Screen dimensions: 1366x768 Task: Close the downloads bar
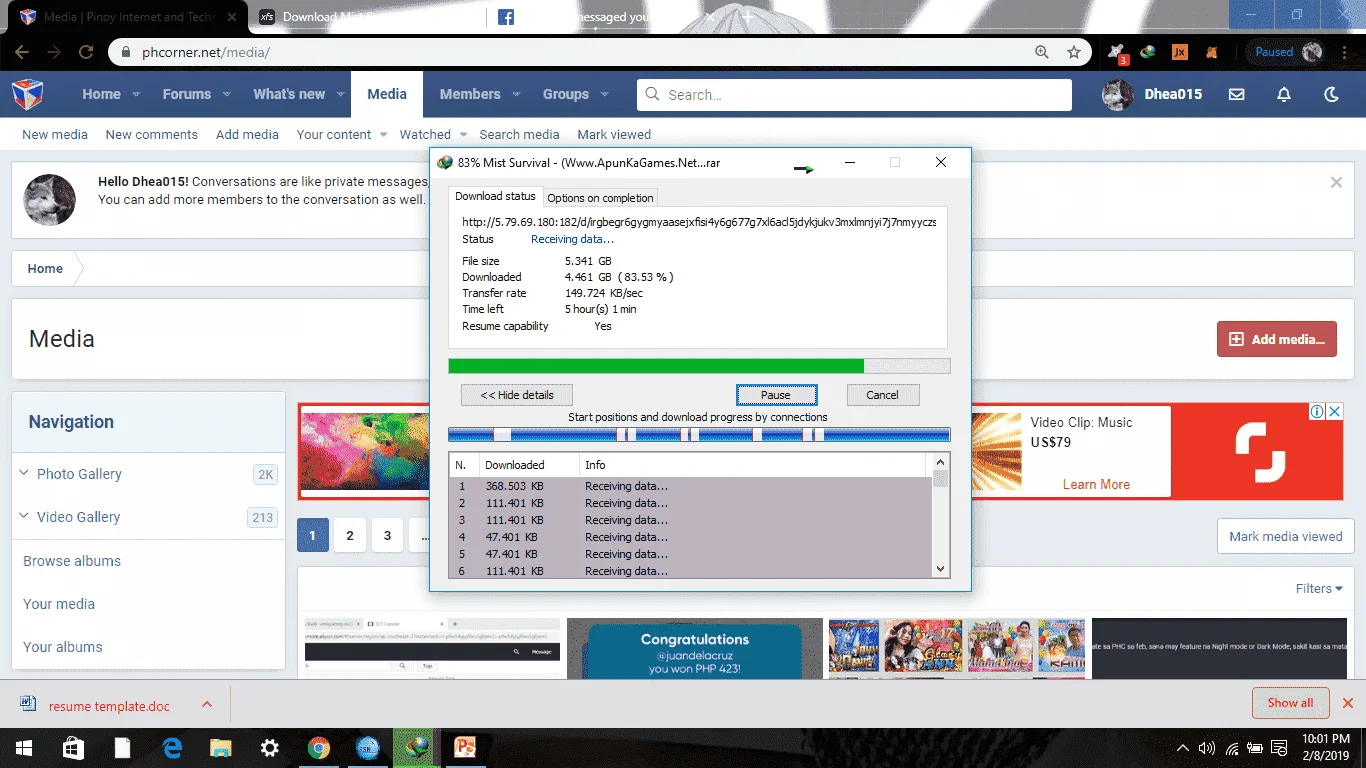1348,703
